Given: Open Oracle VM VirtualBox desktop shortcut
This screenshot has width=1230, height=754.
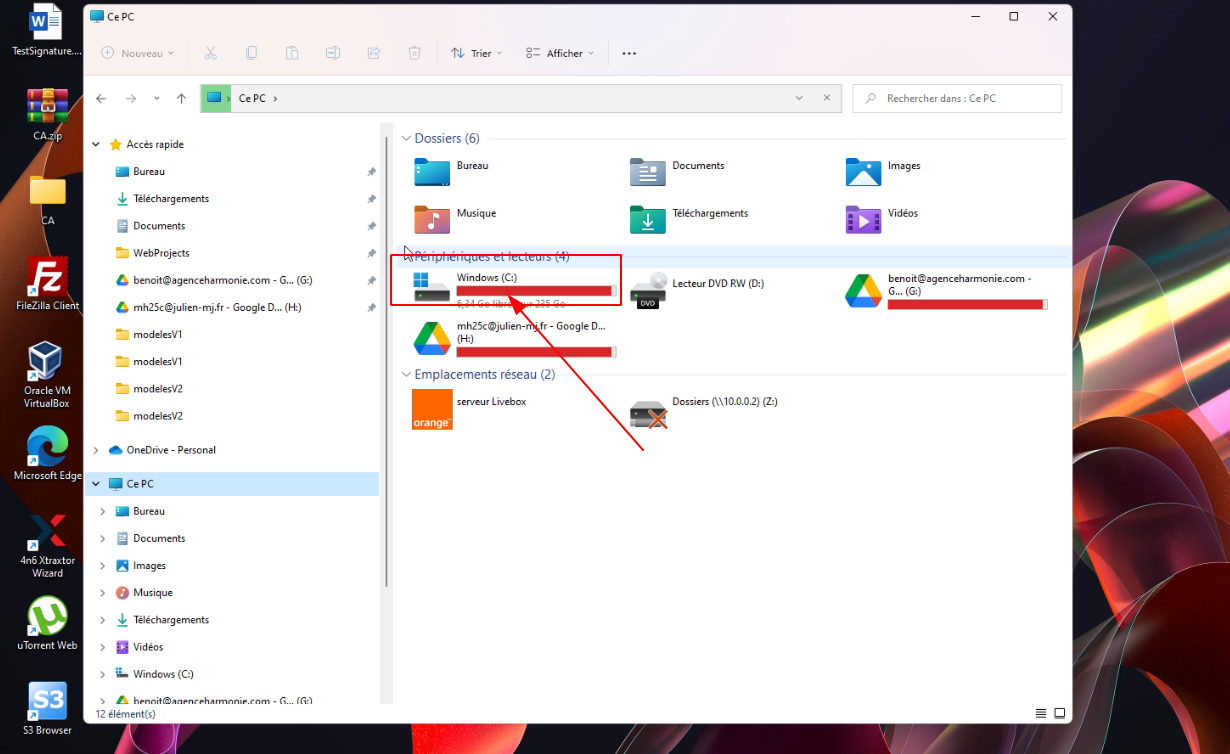Looking at the screenshot, I should tap(47, 375).
